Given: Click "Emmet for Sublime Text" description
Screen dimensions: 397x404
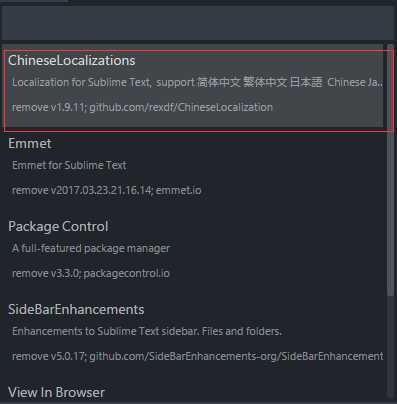Looking at the screenshot, I should (69, 165).
